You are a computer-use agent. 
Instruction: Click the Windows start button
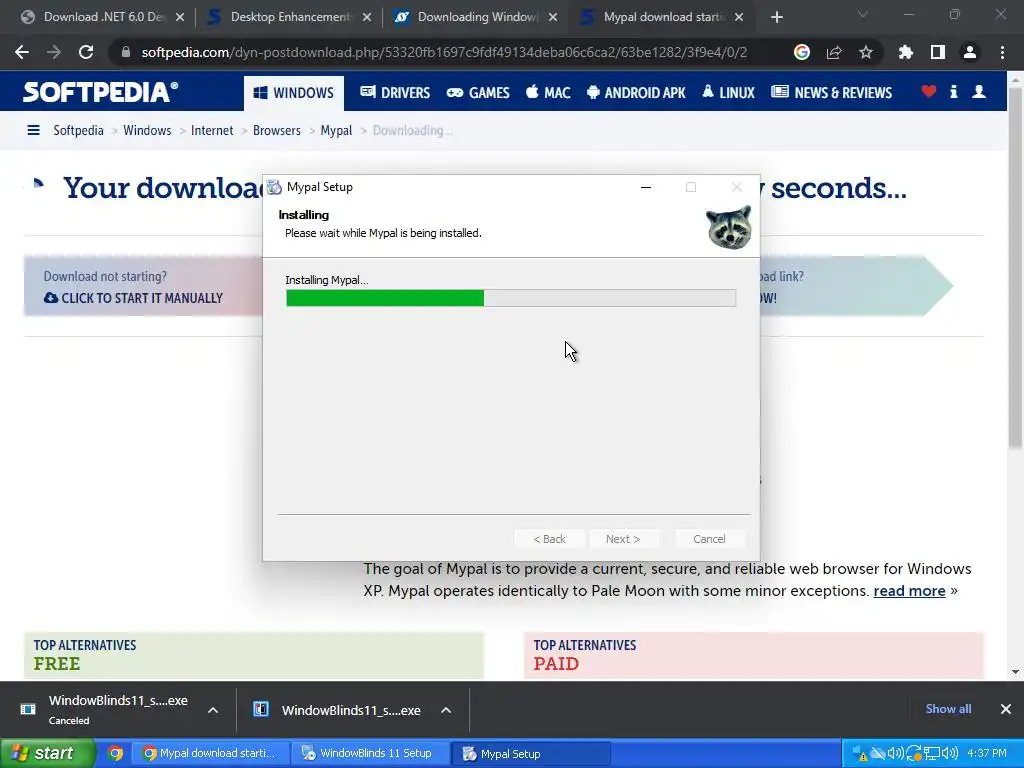point(47,754)
